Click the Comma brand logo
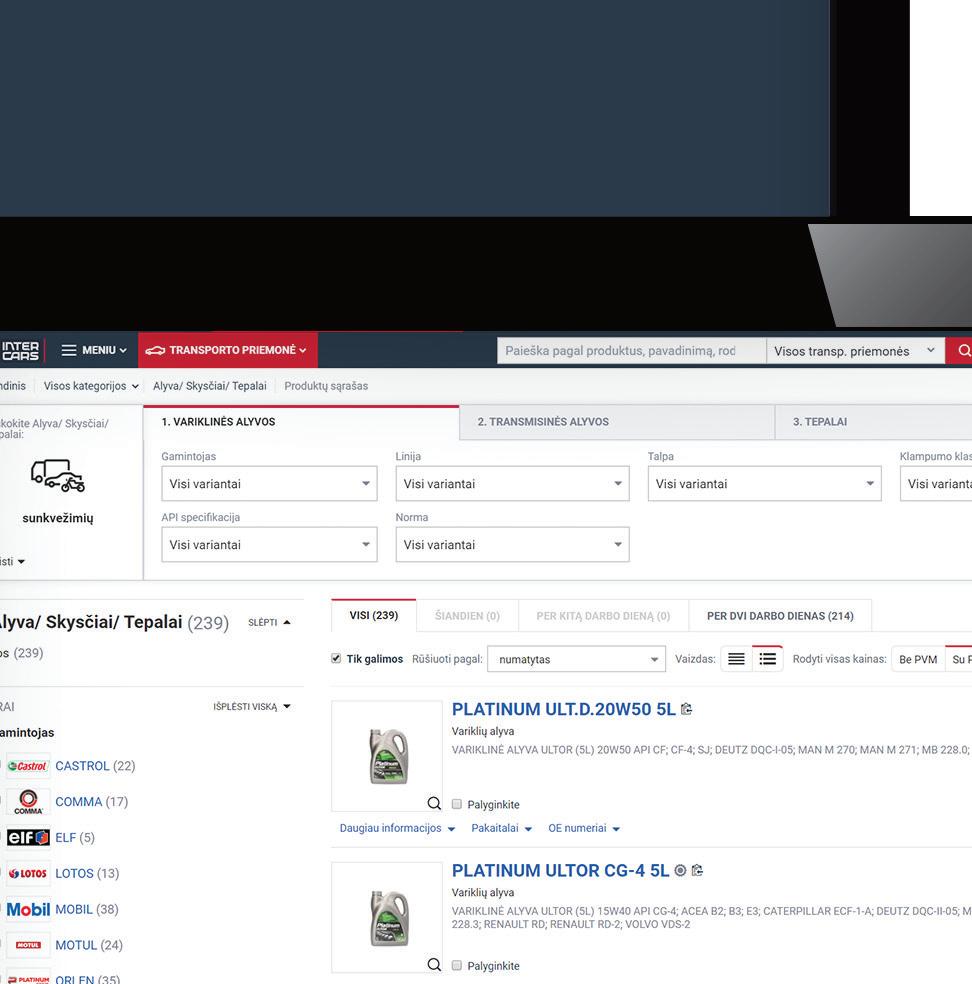The image size is (972, 984). click(x=28, y=802)
